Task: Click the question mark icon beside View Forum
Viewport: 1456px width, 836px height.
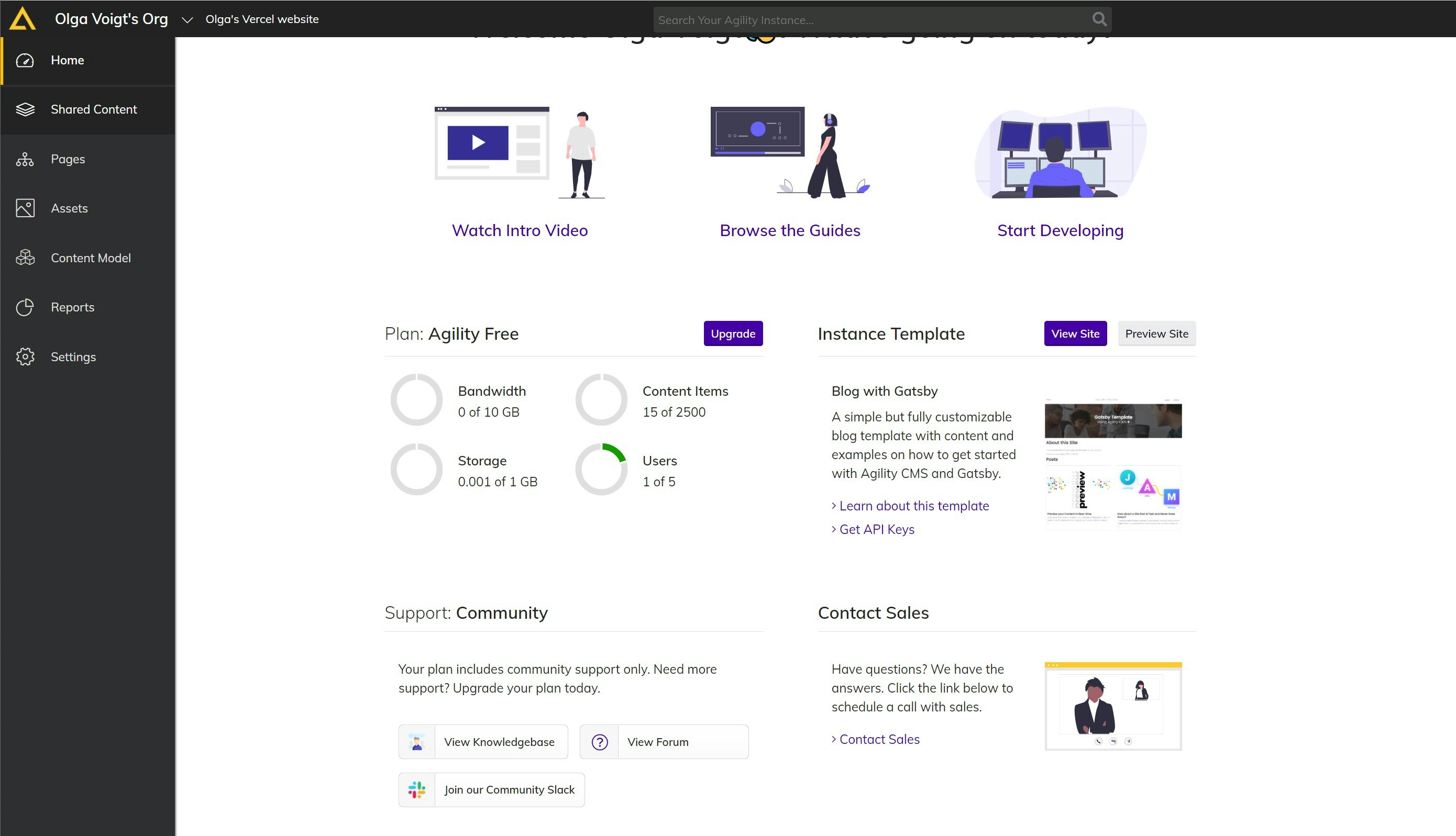Action: [x=599, y=741]
